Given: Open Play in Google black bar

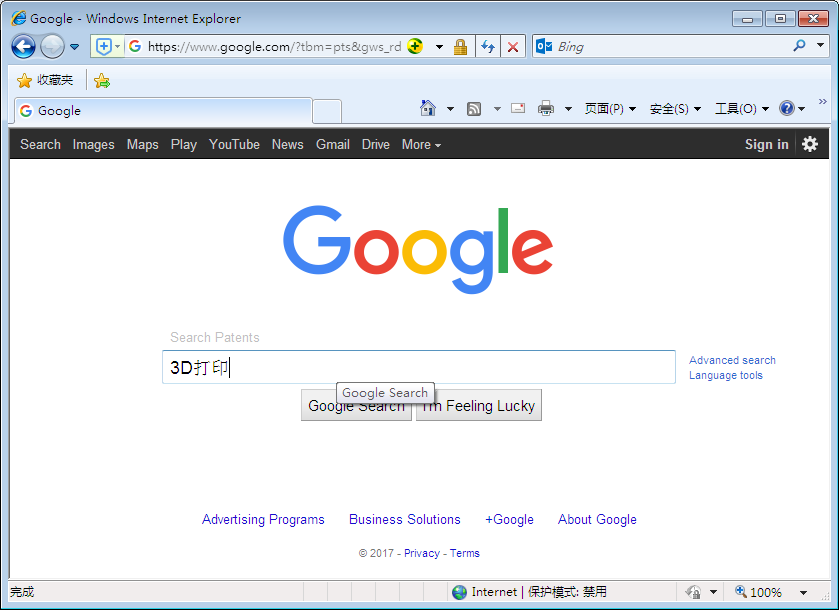Looking at the screenshot, I should pyautogui.click(x=184, y=144).
